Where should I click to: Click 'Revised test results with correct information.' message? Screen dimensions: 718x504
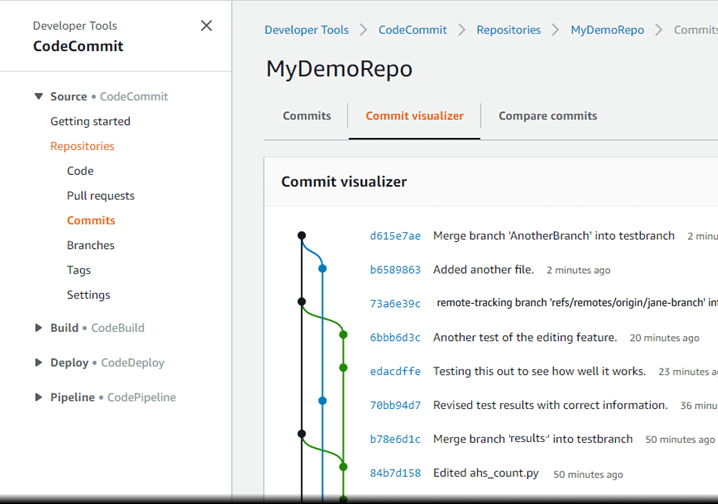(x=550, y=405)
